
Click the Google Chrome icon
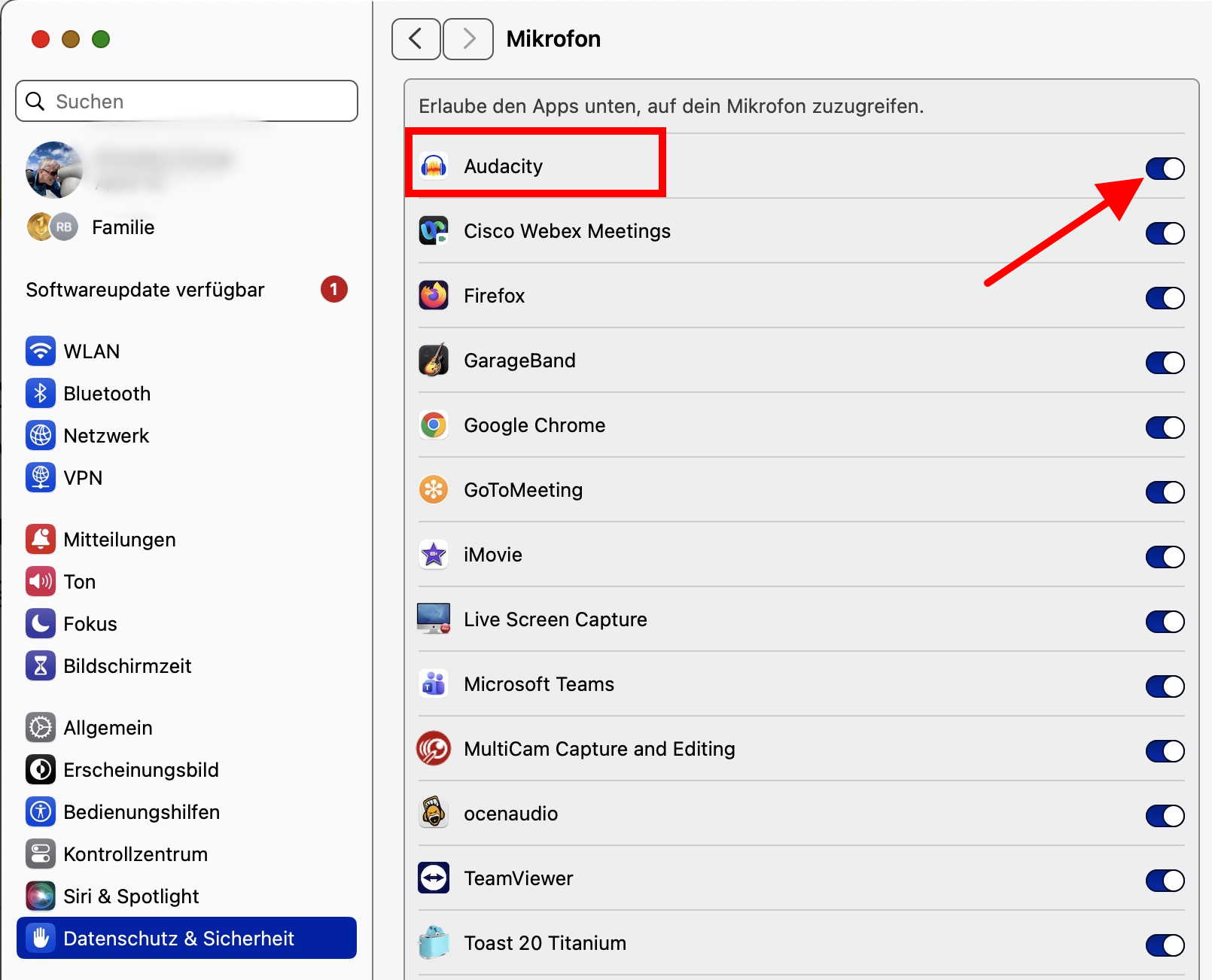tap(434, 425)
